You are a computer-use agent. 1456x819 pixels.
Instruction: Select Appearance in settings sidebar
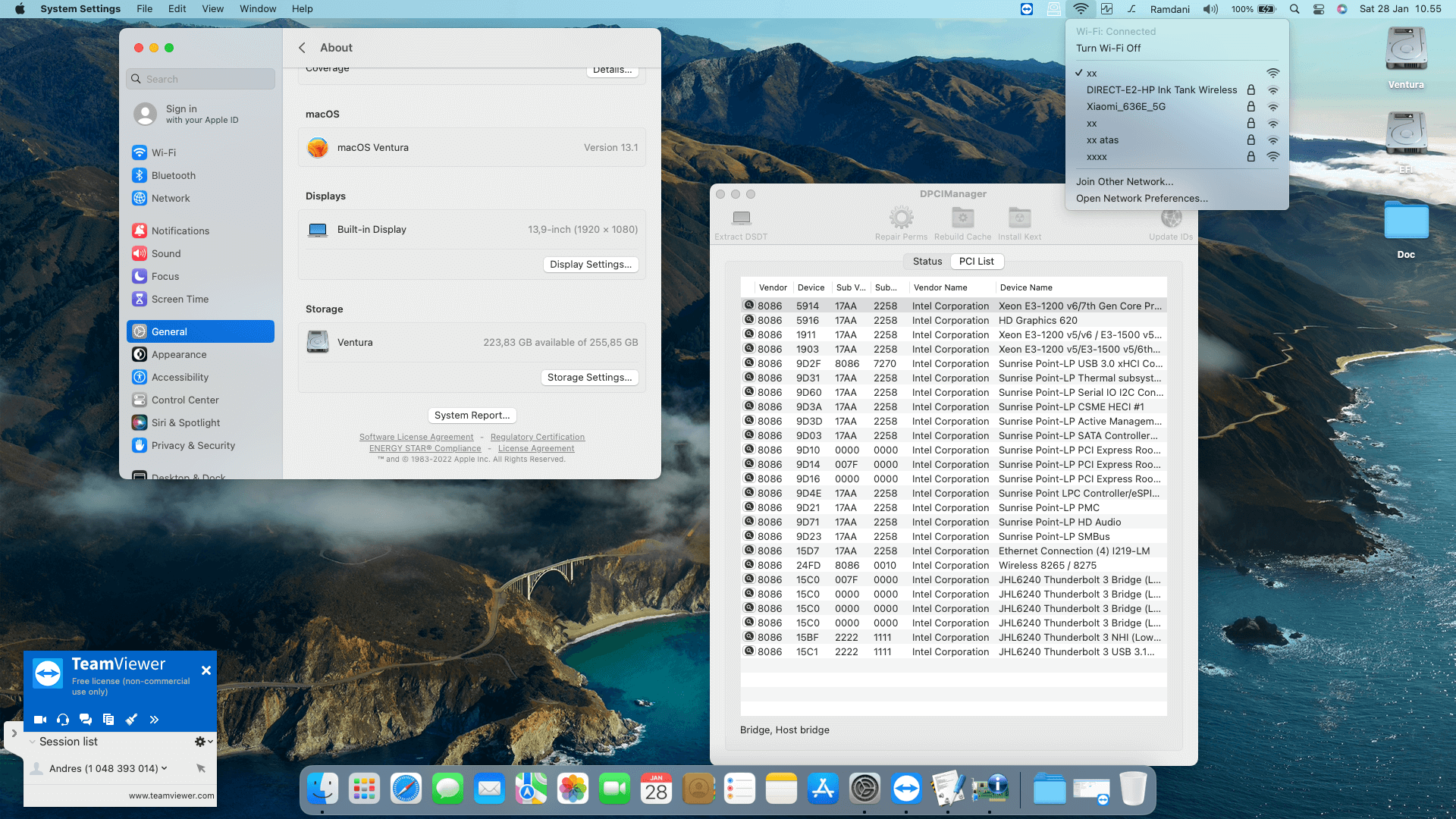tap(179, 354)
